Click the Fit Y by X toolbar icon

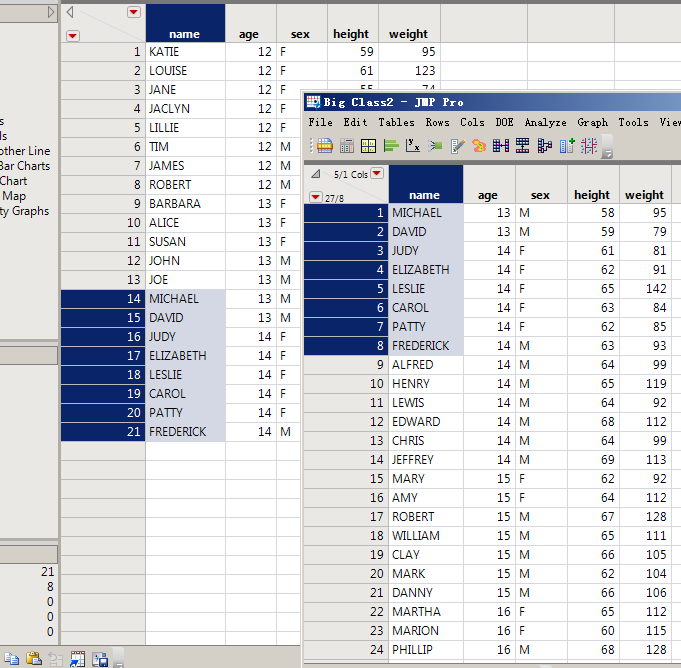413,146
